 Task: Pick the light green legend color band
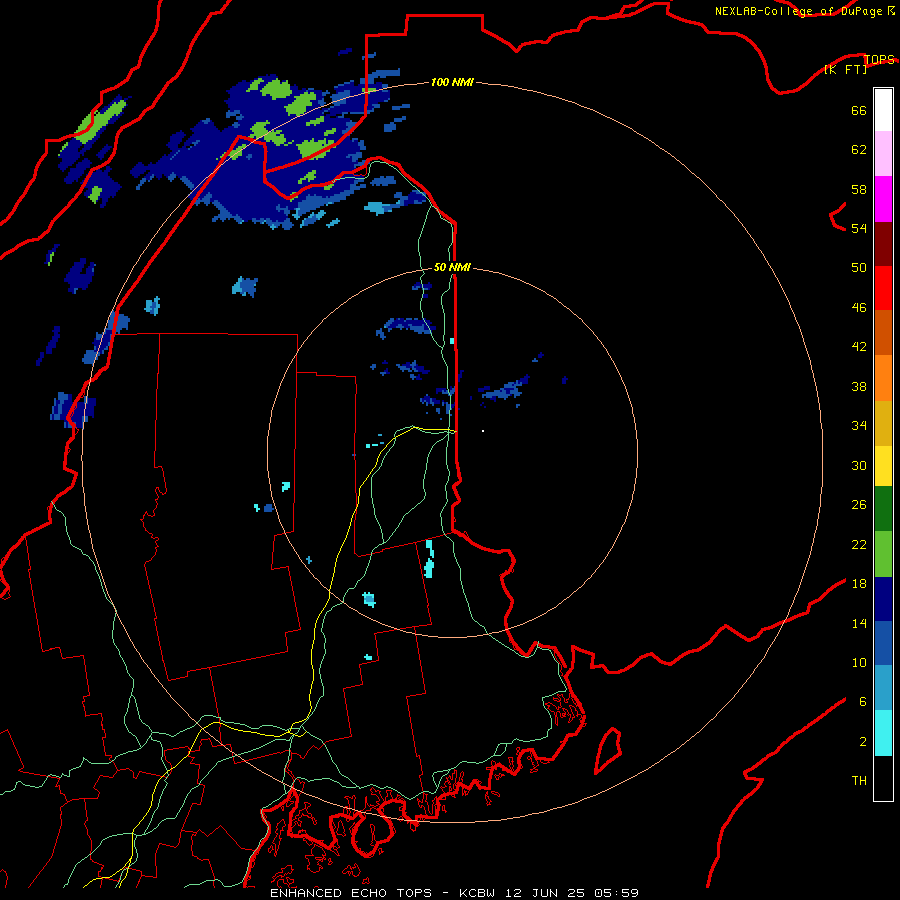pos(883,554)
